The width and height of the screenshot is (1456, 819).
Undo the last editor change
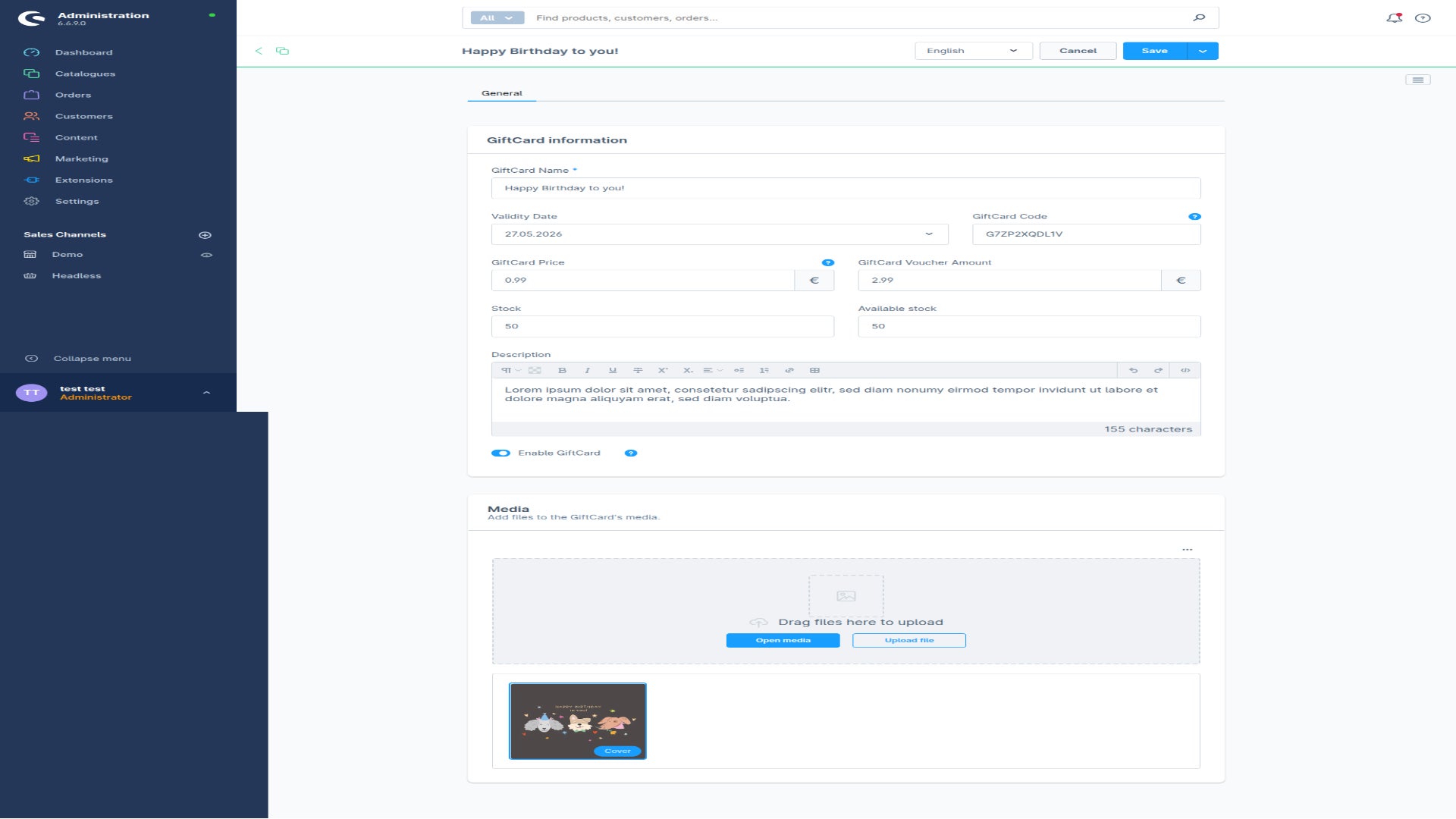tap(1133, 371)
